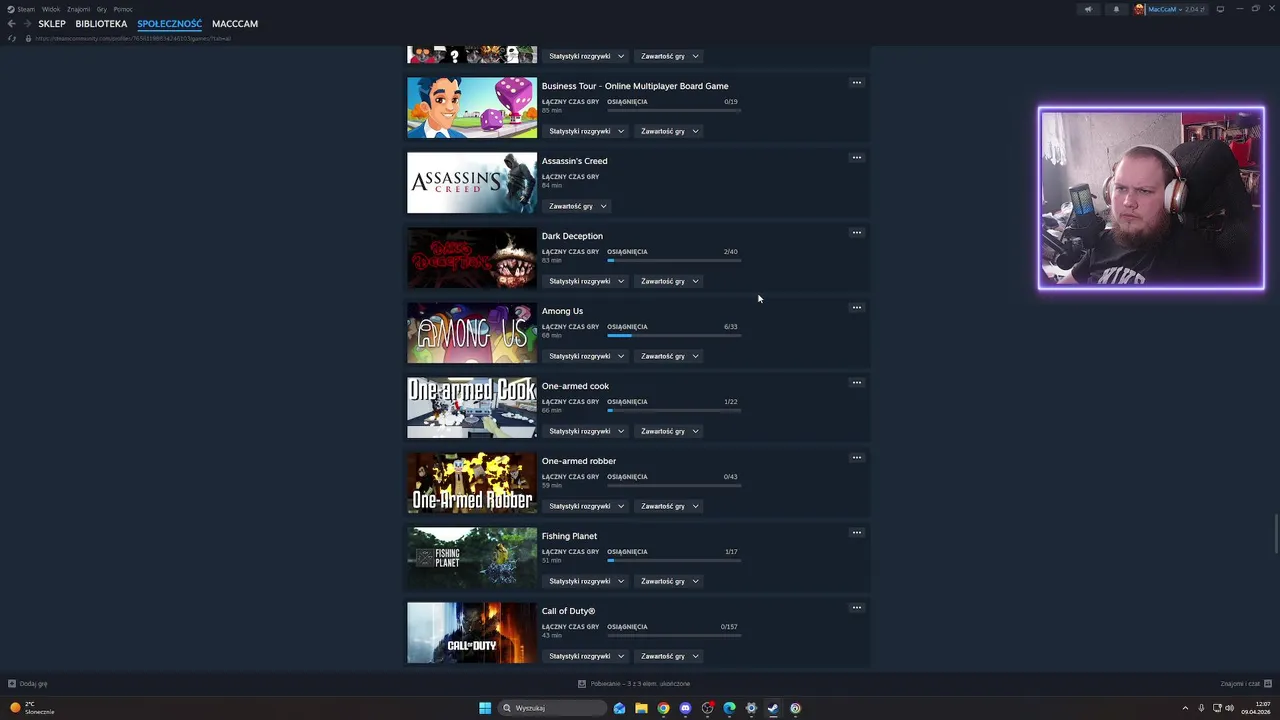
Task: Open the weather widget on the taskbar
Action: point(32,708)
